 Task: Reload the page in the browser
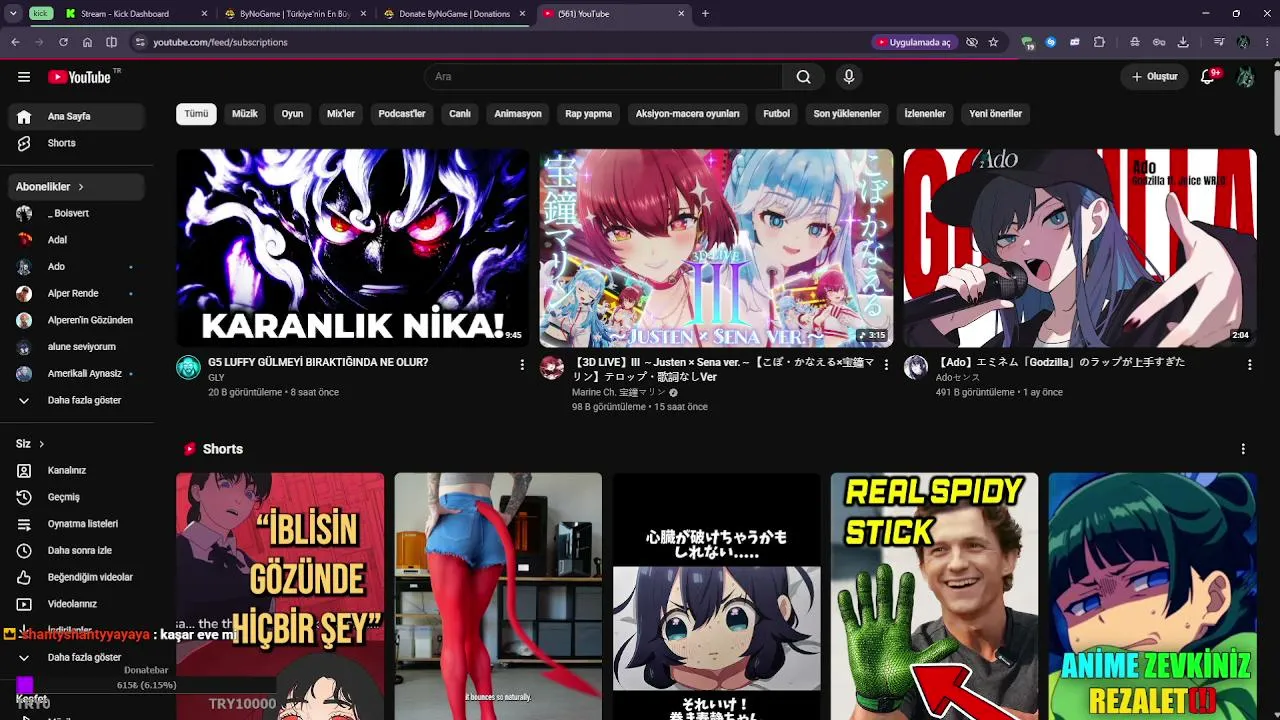[63, 42]
